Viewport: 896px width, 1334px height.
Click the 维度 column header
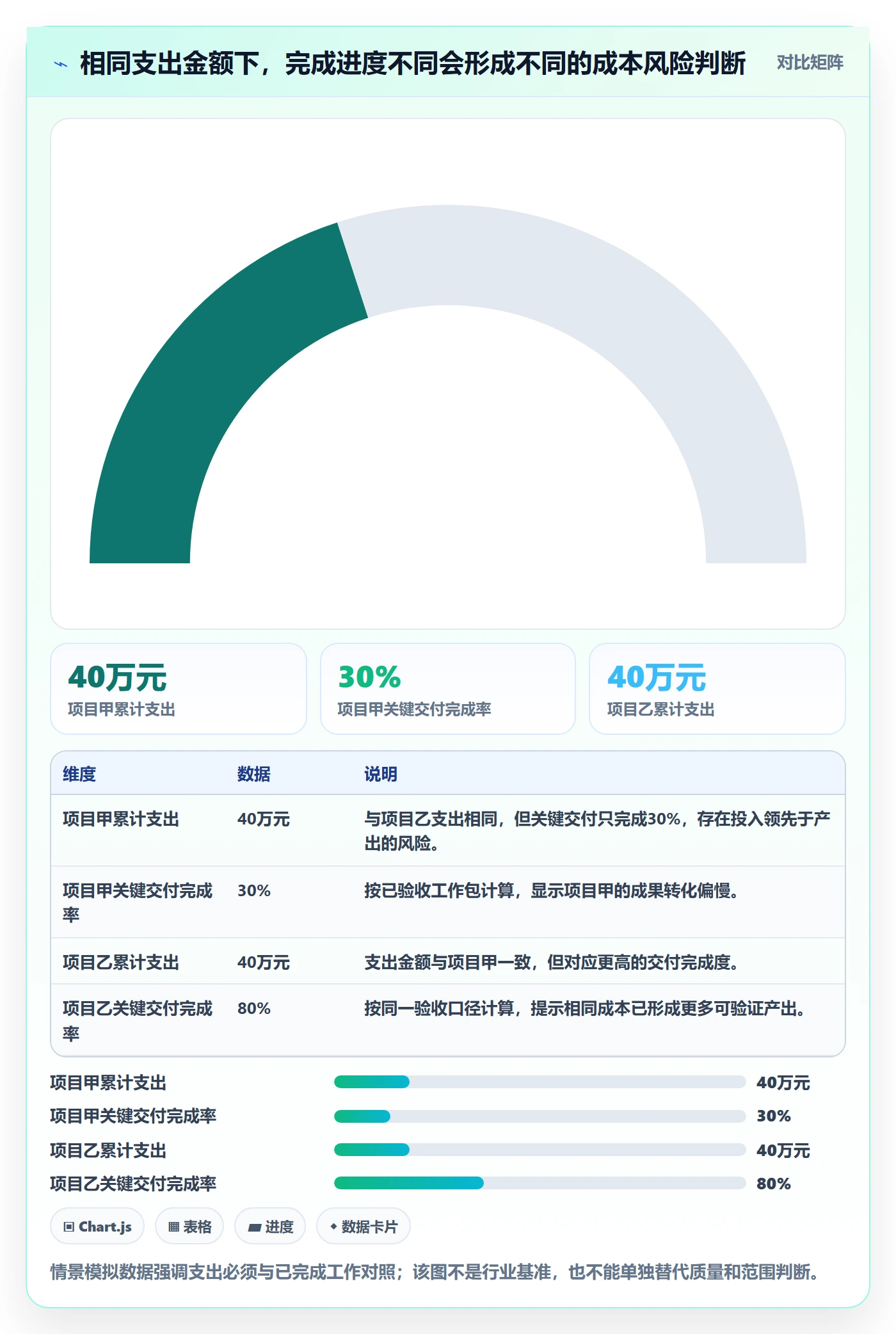pos(79,774)
